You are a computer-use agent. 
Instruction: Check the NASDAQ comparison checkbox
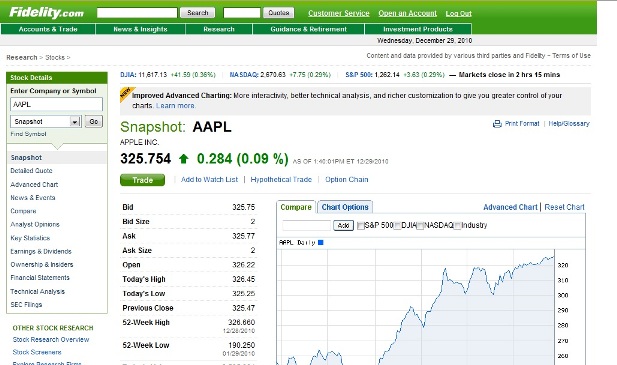(x=420, y=226)
